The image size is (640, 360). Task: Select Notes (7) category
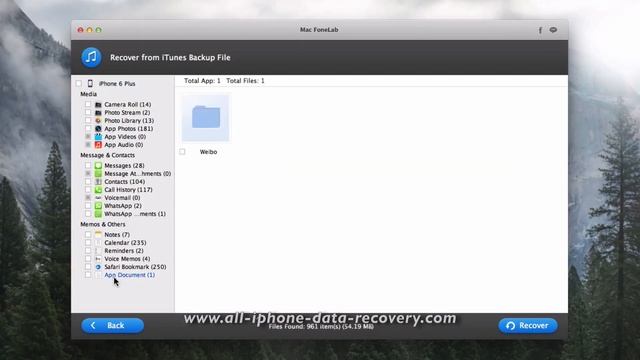point(117,235)
